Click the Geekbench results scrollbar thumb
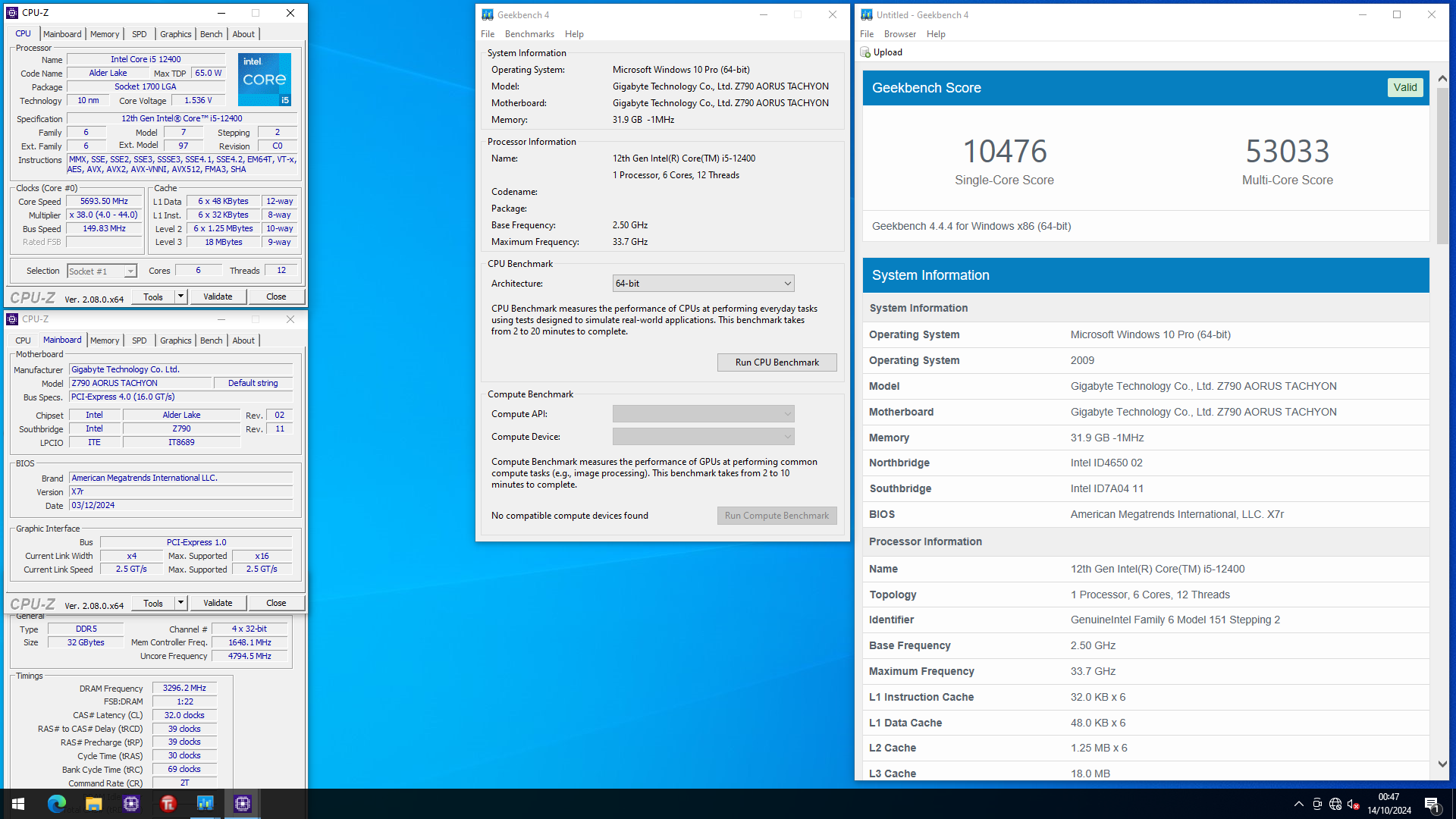 [x=1442, y=165]
